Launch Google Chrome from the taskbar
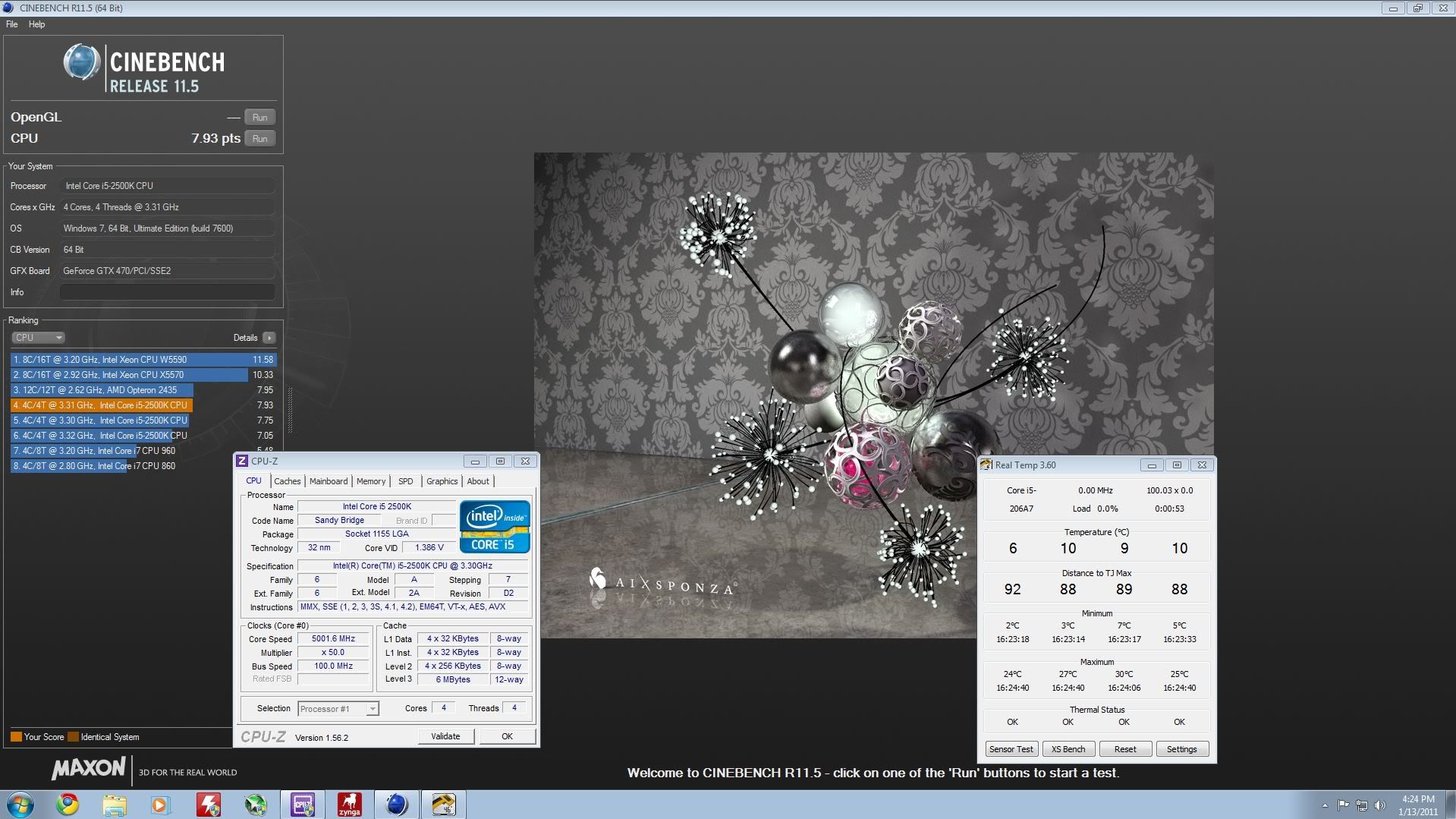This screenshot has width=1456, height=819. [x=68, y=805]
